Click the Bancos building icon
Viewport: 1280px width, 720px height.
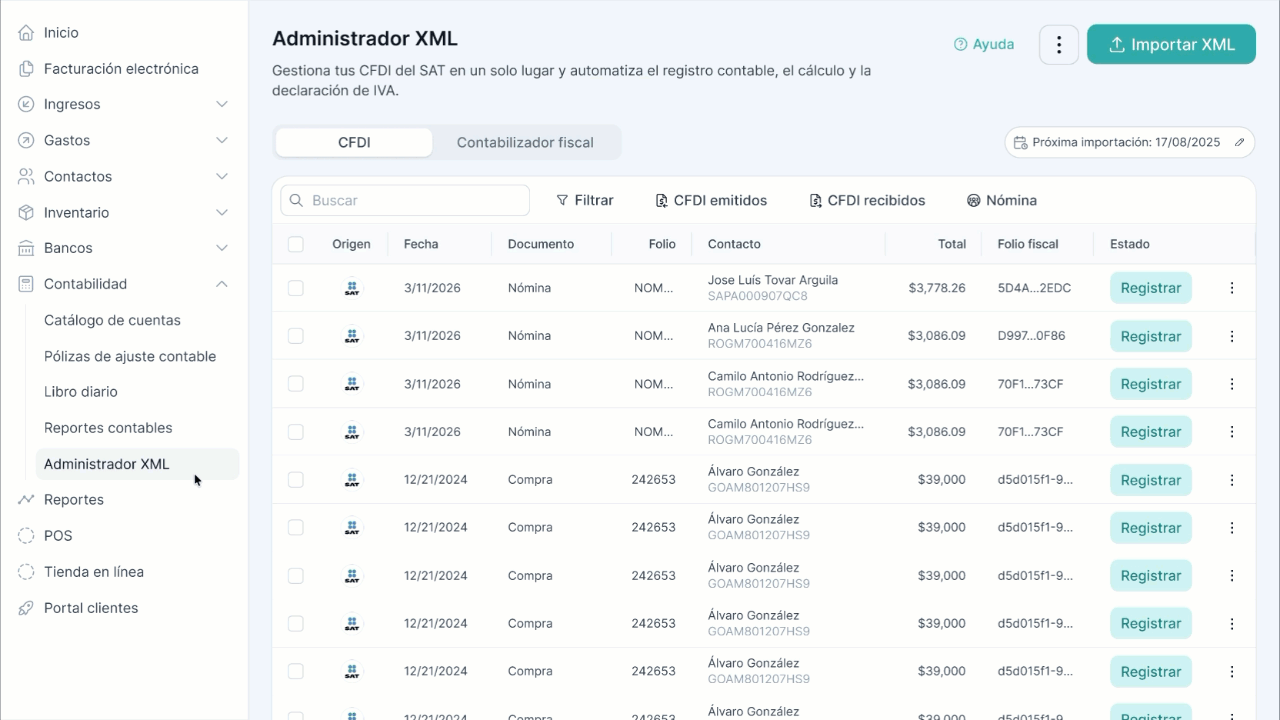[26, 248]
